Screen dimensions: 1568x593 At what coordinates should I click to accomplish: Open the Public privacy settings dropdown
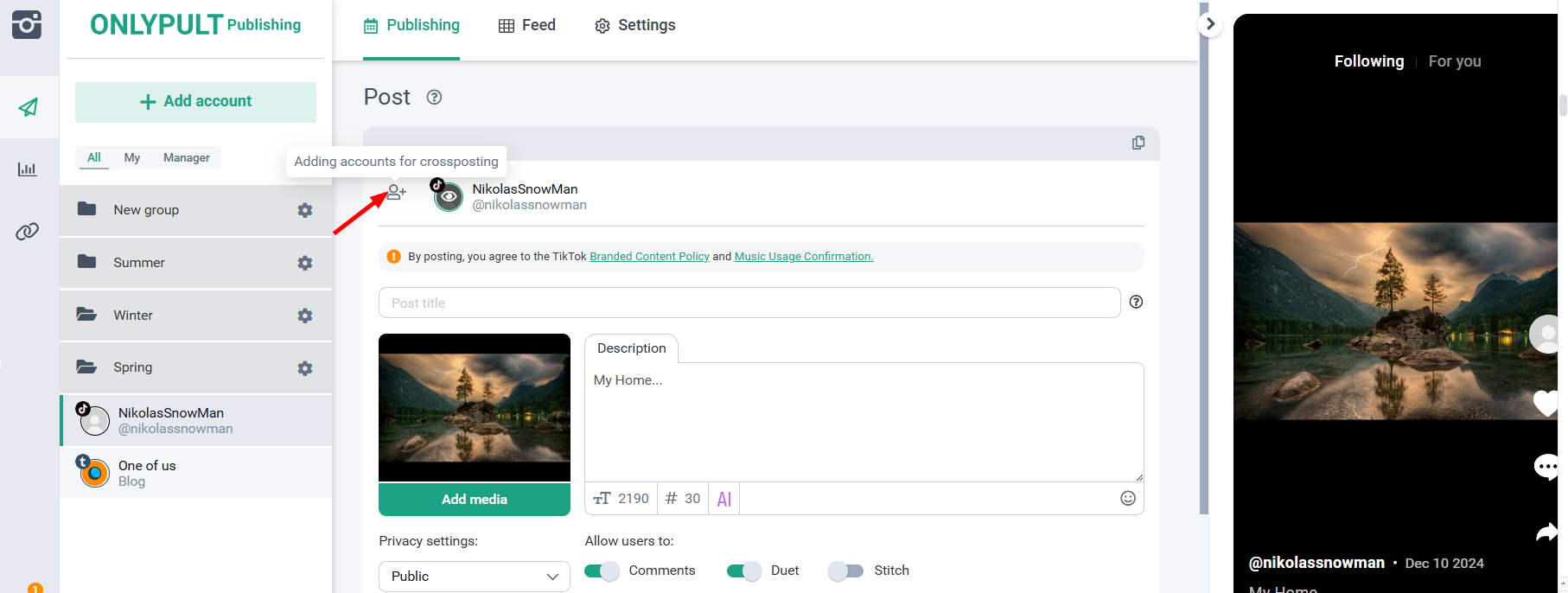click(x=474, y=577)
